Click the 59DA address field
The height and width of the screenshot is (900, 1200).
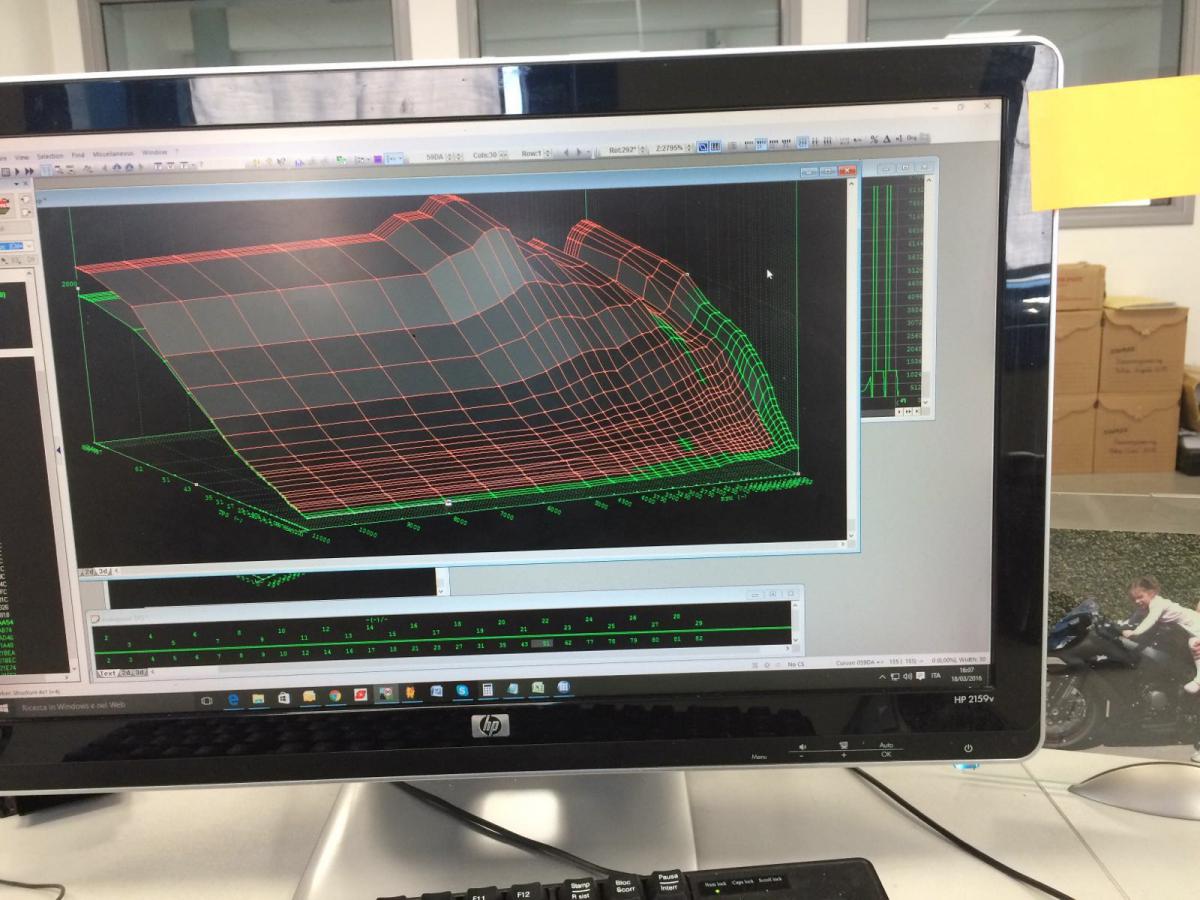(x=435, y=157)
